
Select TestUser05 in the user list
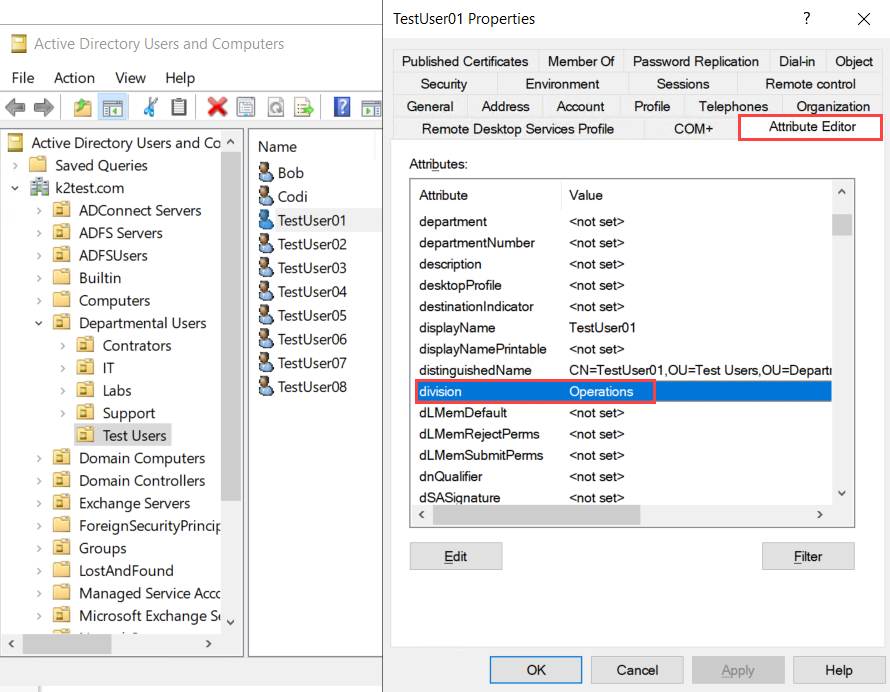pos(312,316)
